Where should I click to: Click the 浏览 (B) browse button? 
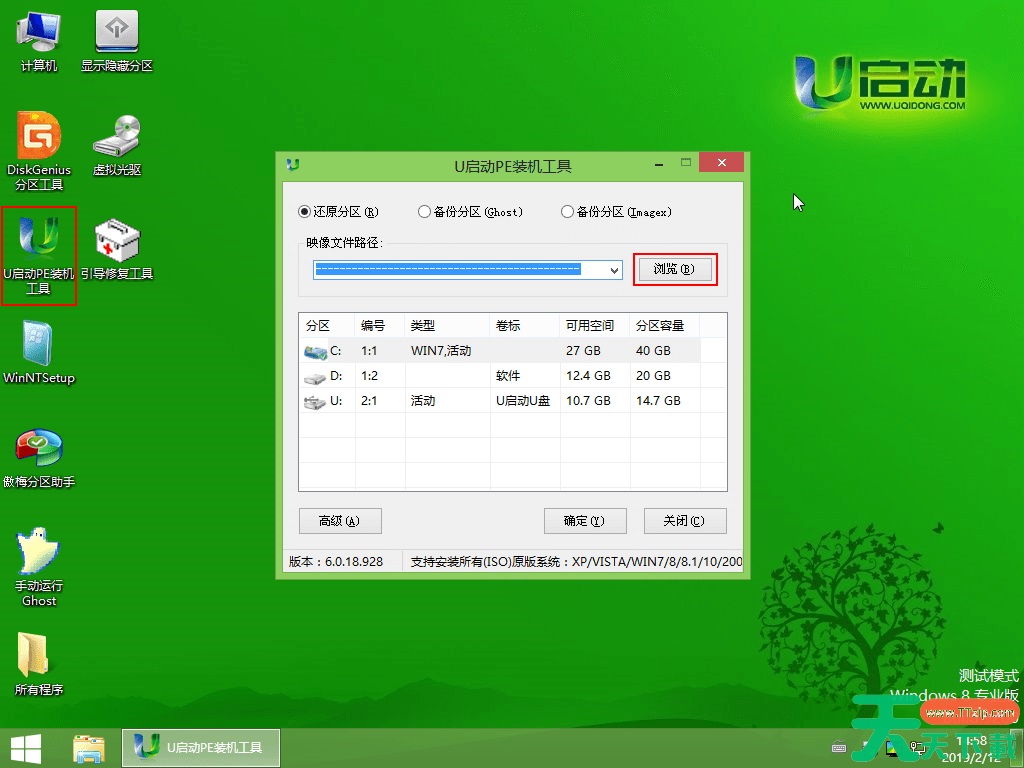click(x=675, y=270)
